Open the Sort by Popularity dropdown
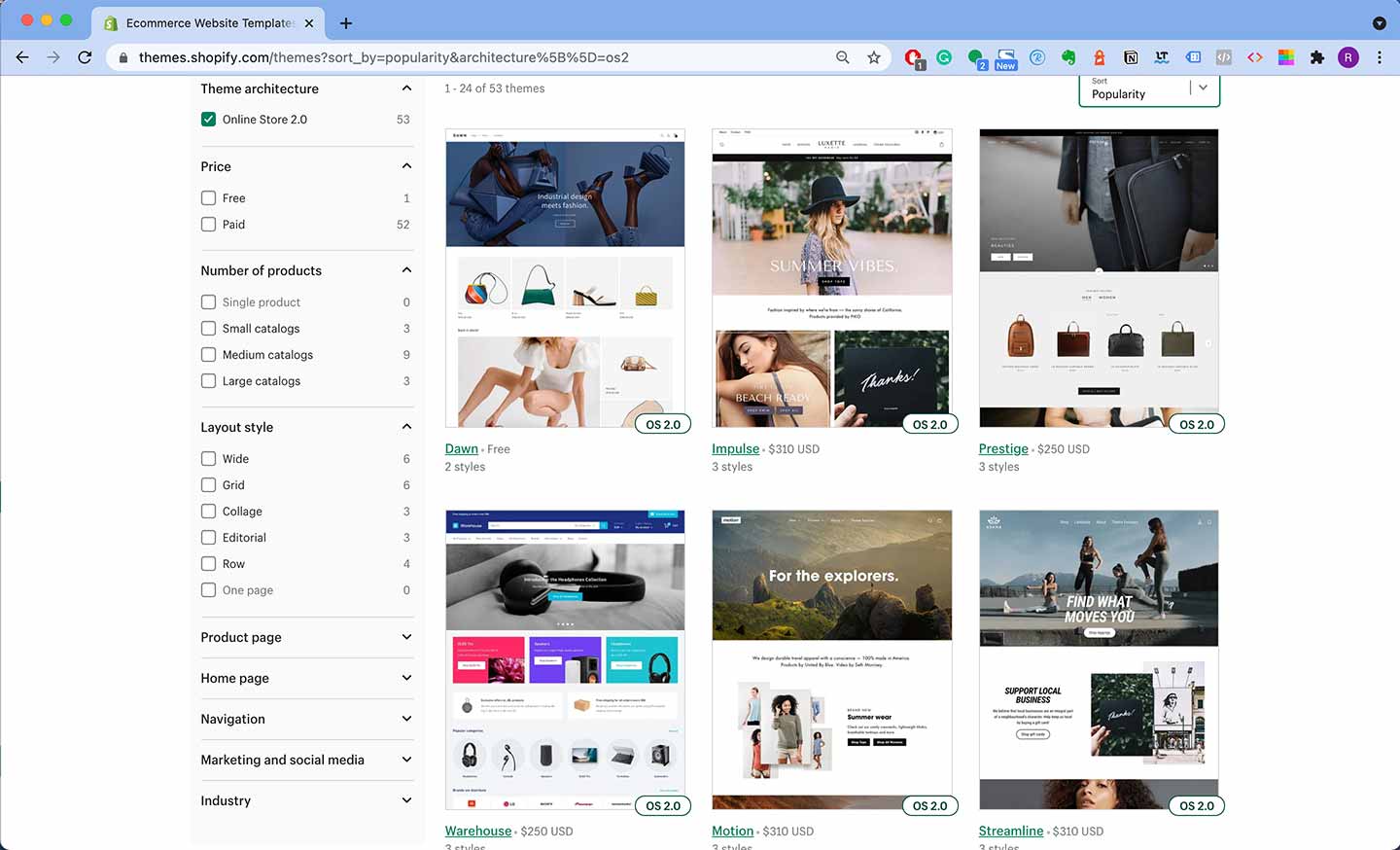Image resolution: width=1400 pixels, height=850 pixels. [x=1149, y=89]
